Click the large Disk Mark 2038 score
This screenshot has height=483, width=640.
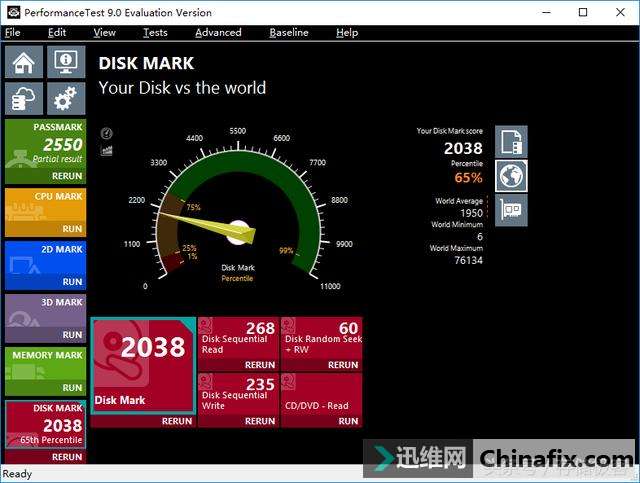click(153, 347)
